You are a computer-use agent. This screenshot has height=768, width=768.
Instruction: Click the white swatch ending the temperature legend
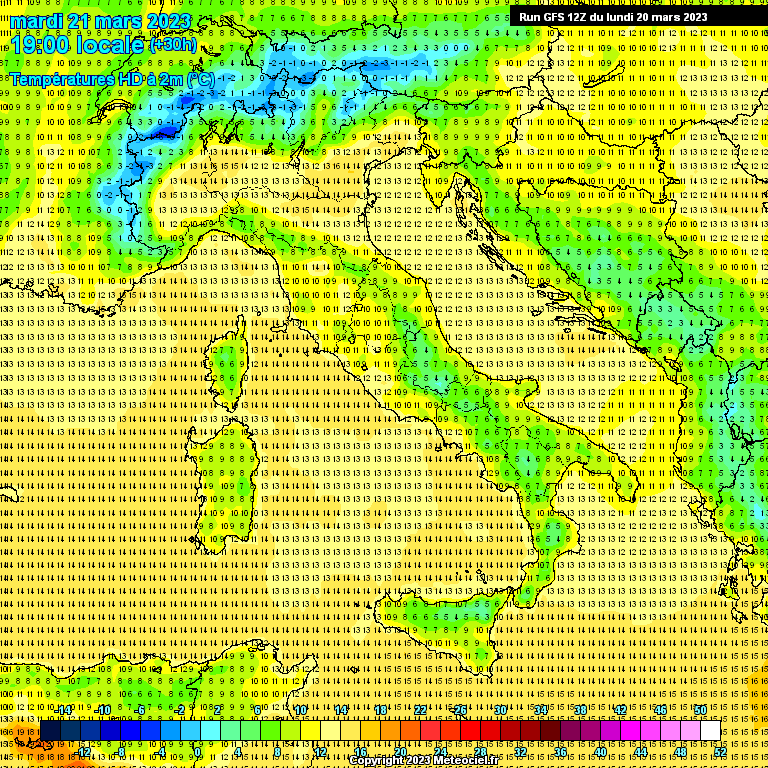711,730
